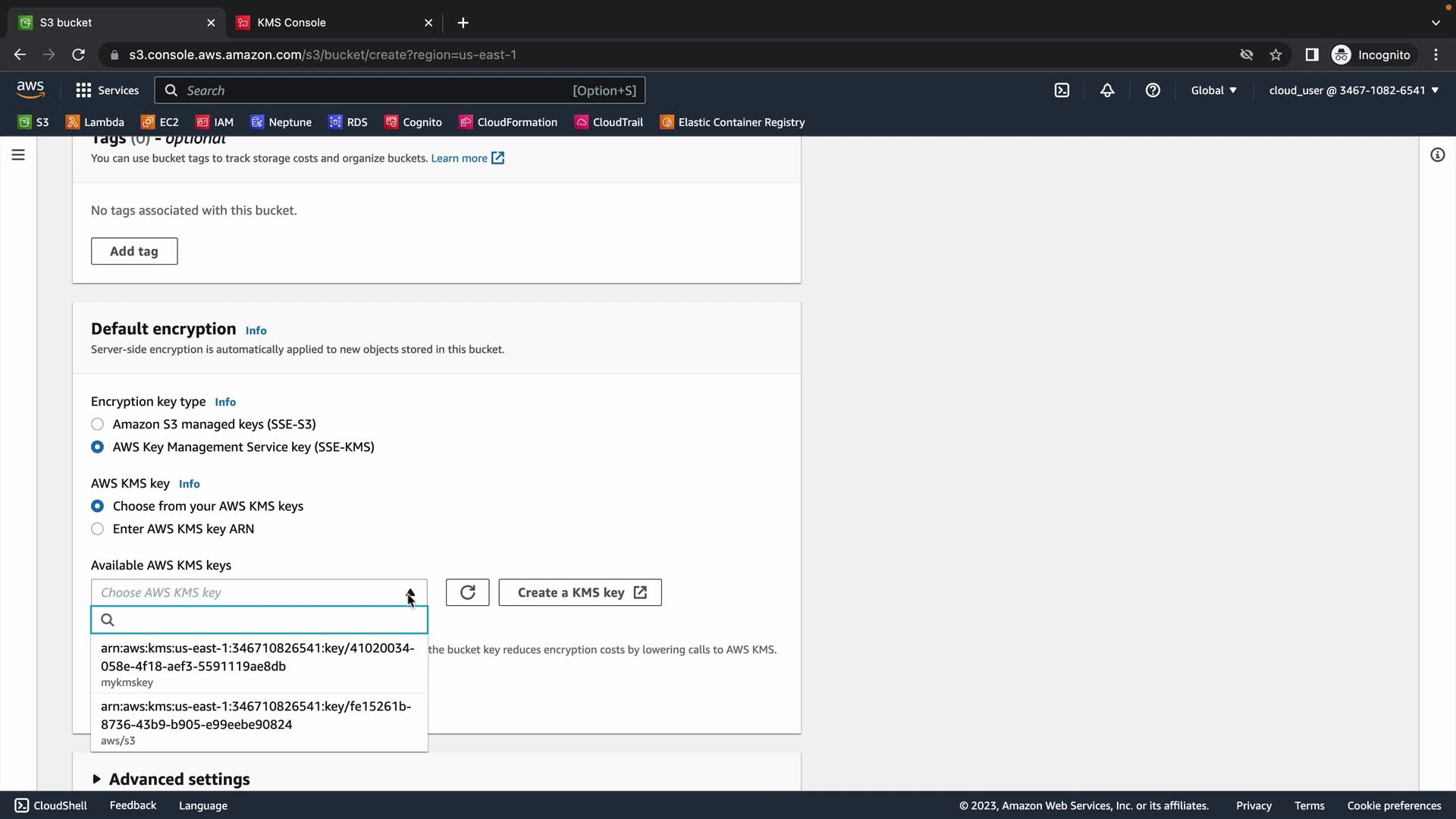Open the CloudShell icon in the top bar

[x=1062, y=90]
